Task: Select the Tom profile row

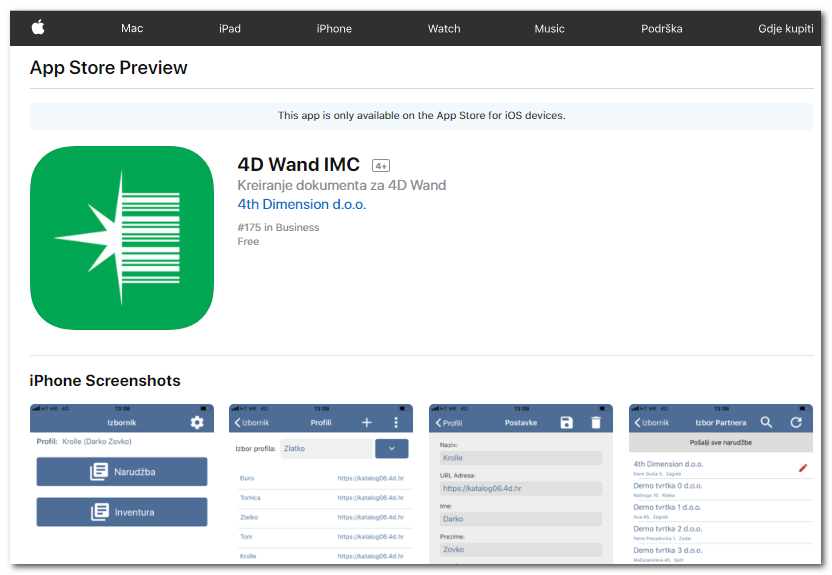Action: click(322, 537)
